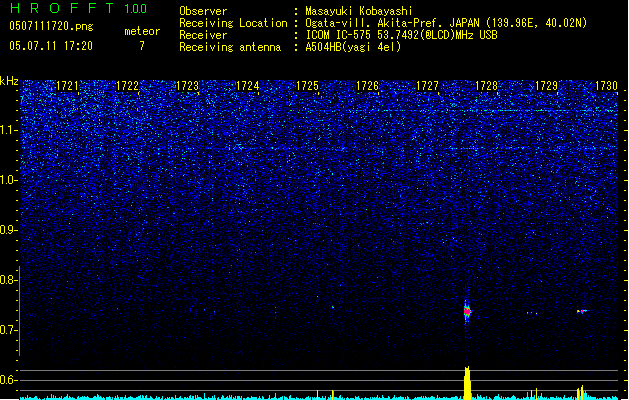
Task: Click the ICOM IC-575 receiver description
Action: point(401,35)
